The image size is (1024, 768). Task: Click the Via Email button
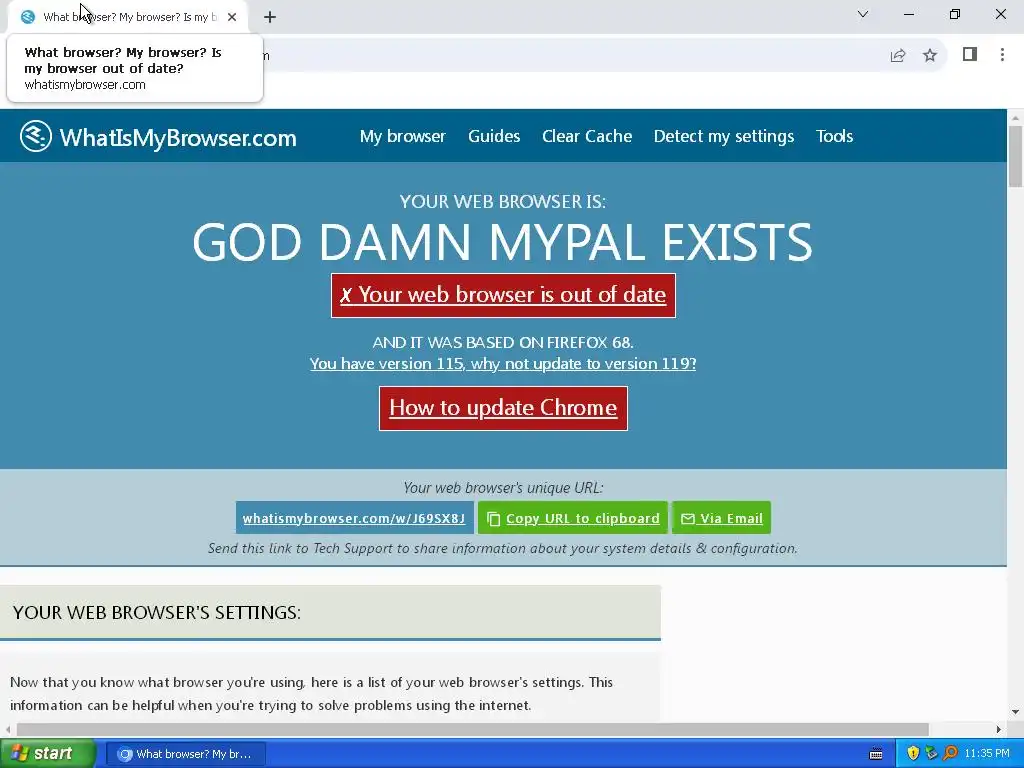(722, 518)
